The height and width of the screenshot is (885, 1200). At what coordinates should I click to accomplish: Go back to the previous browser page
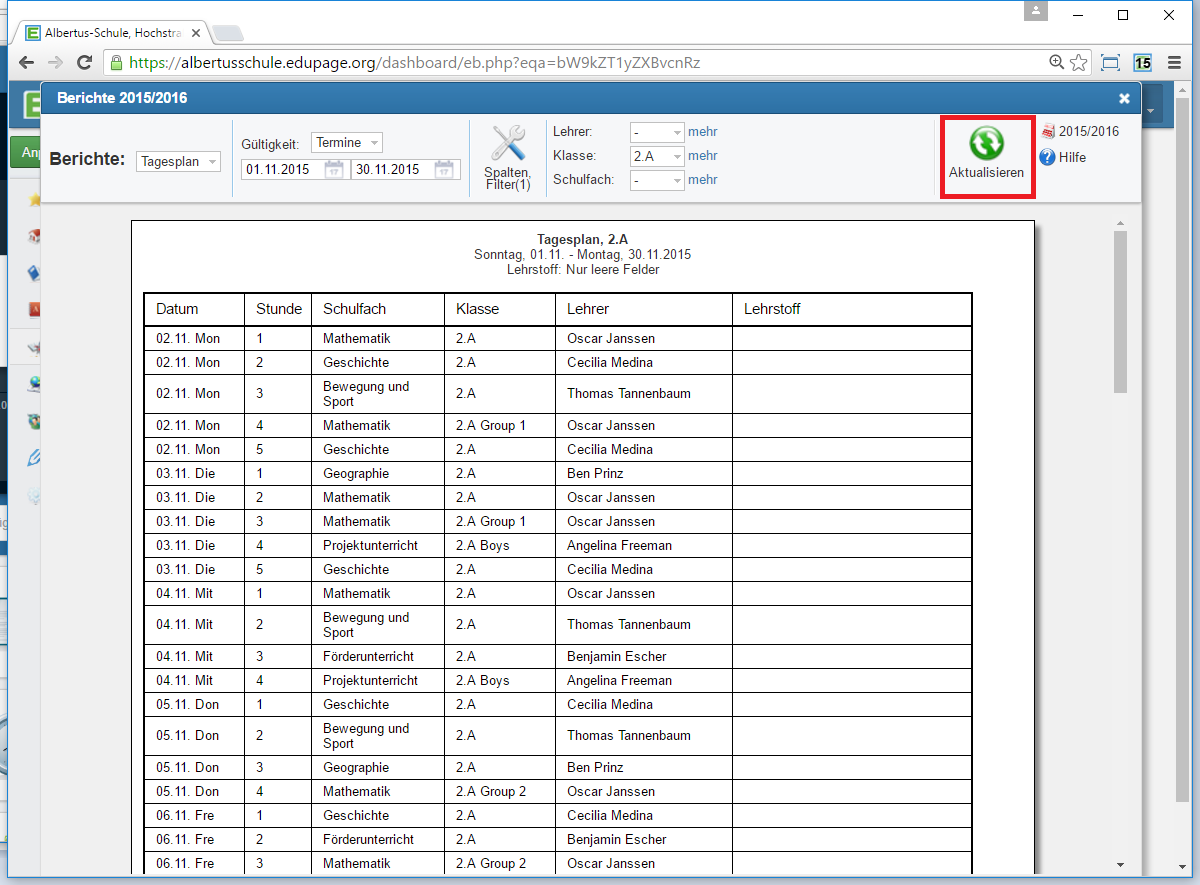click(26, 62)
